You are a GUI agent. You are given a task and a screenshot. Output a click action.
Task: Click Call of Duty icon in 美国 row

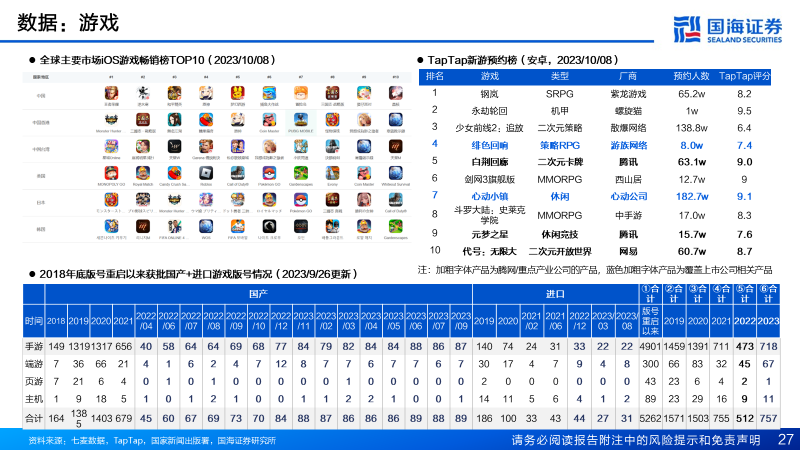pos(238,173)
